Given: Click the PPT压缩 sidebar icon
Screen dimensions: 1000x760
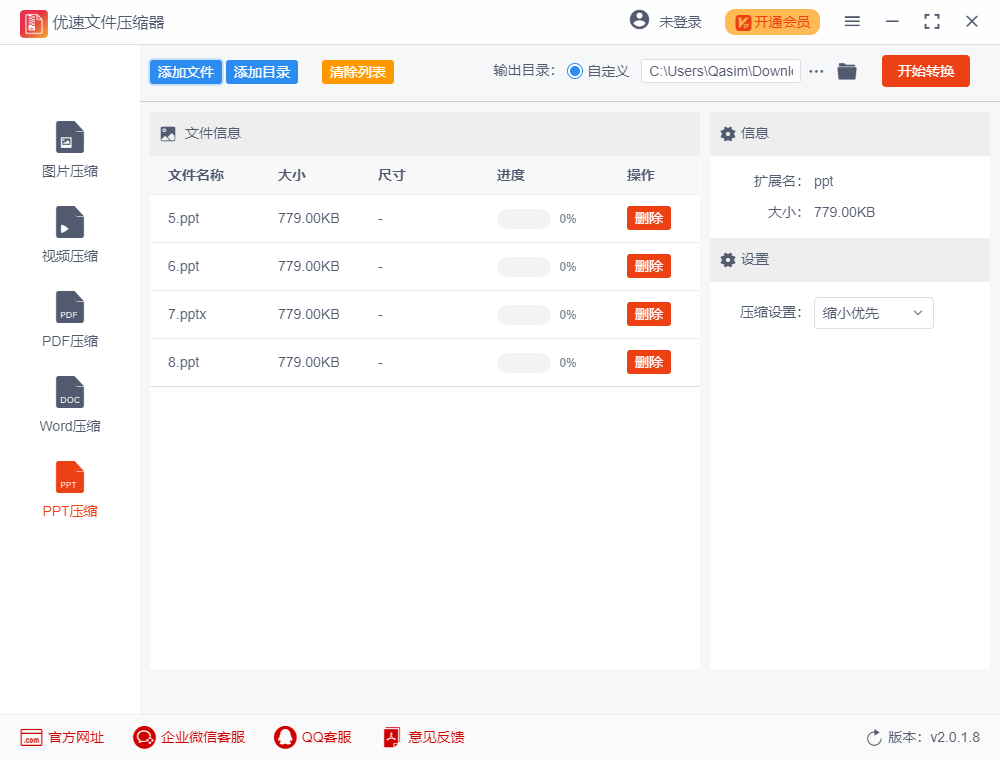Looking at the screenshot, I should coord(69,488).
